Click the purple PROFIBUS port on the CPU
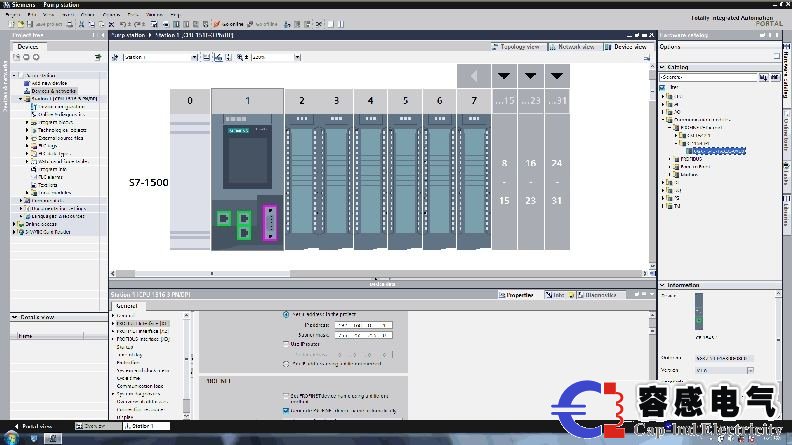The width and height of the screenshot is (792, 445). [270, 223]
